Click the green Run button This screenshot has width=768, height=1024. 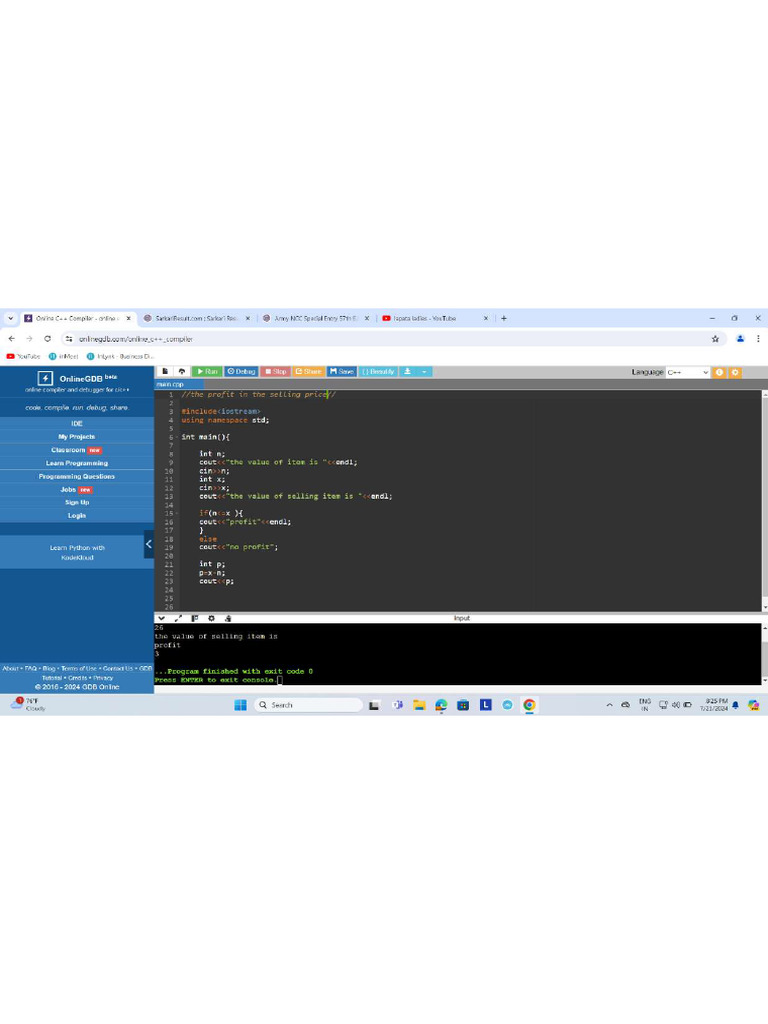coord(207,372)
